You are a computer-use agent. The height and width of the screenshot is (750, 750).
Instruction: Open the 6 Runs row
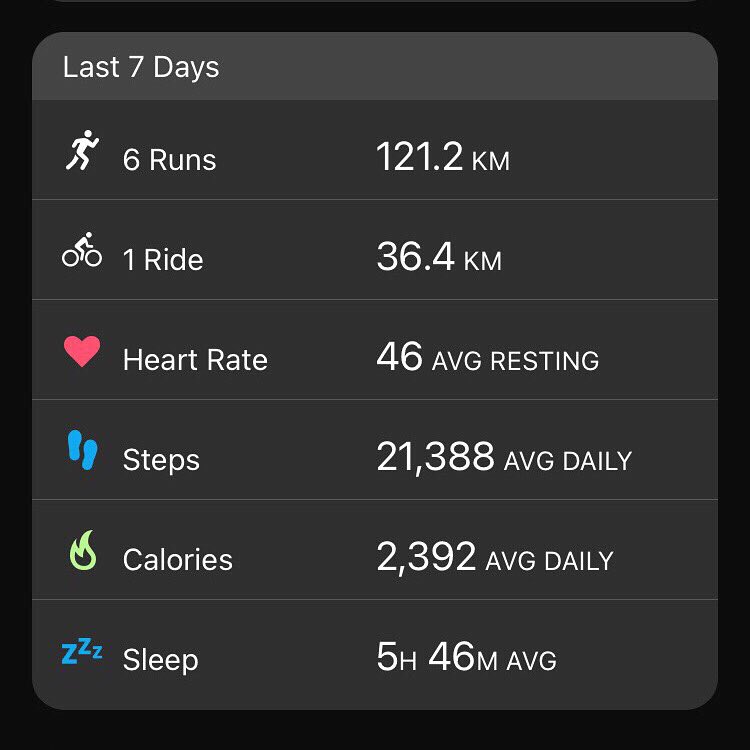tap(375, 150)
